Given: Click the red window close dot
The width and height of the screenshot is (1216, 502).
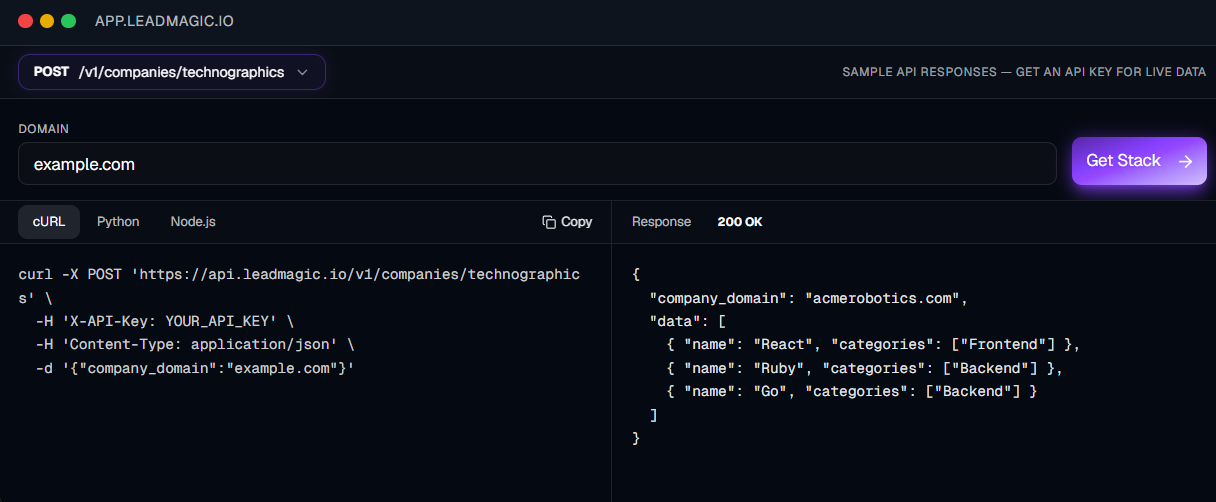Looking at the screenshot, I should pos(25,21).
